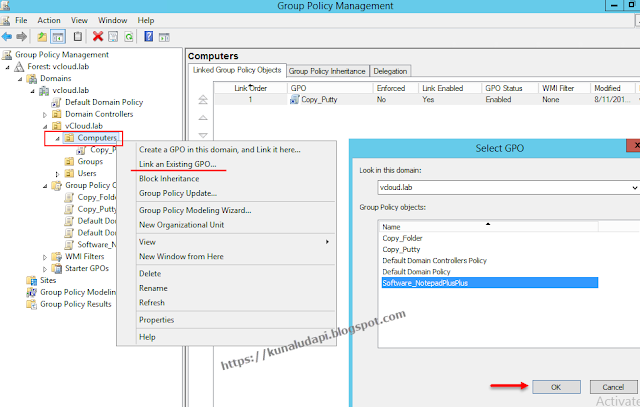Click the Forest: vcloud.lab tree icon
The image size is (640, 407).
point(19,67)
